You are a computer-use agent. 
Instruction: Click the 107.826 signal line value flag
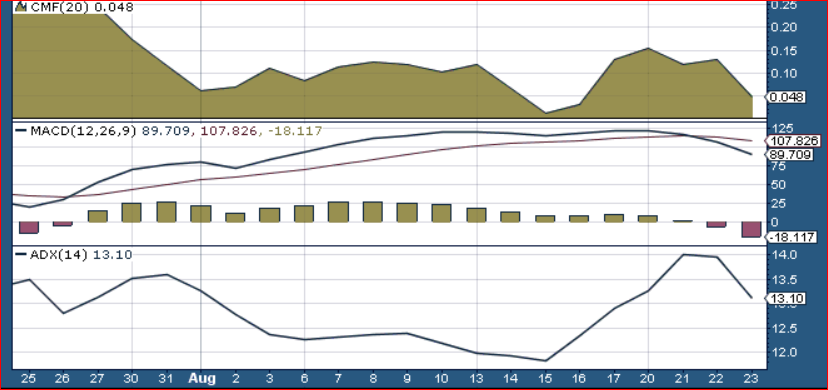coord(793,141)
